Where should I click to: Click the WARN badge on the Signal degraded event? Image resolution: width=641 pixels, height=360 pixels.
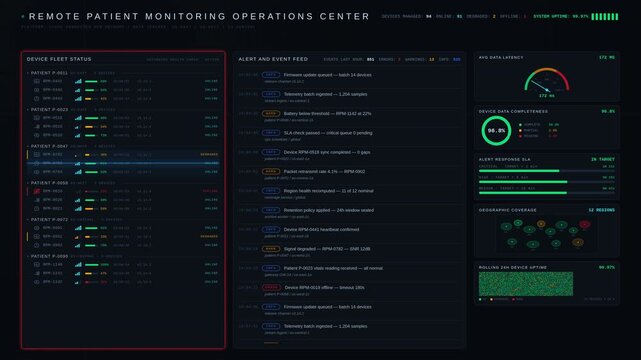[x=271, y=249]
